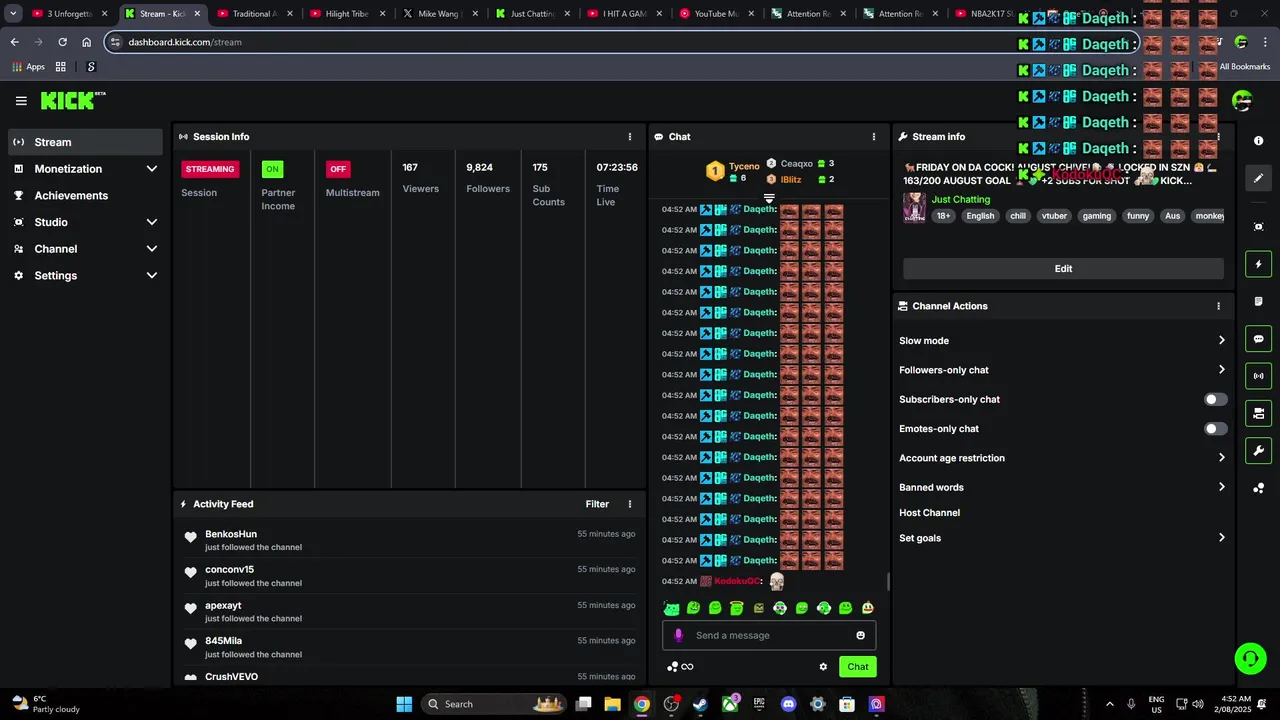Screen dimensions: 1280x720
Task: Toggle Emotes-only chat switch
Action: pyautogui.click(x=1215, y=429)
